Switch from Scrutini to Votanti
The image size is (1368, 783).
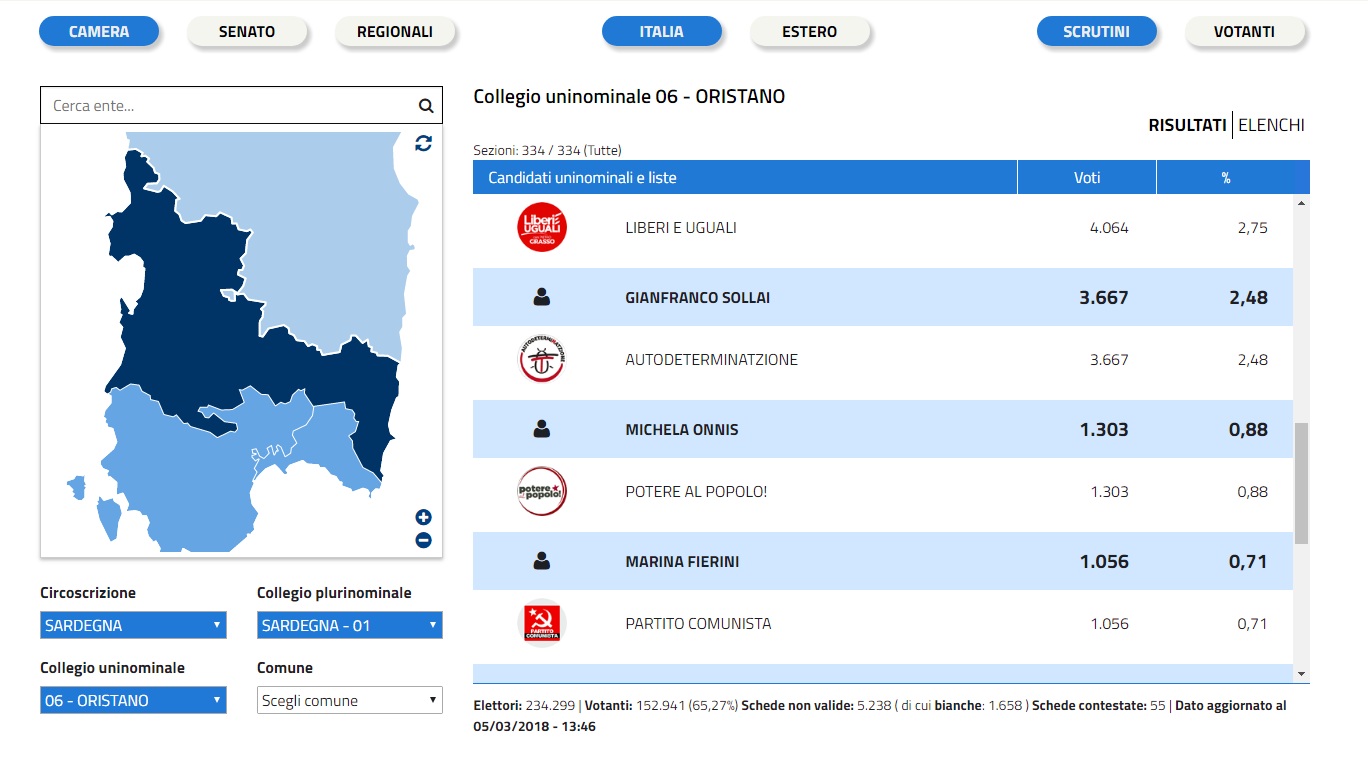1244,32
